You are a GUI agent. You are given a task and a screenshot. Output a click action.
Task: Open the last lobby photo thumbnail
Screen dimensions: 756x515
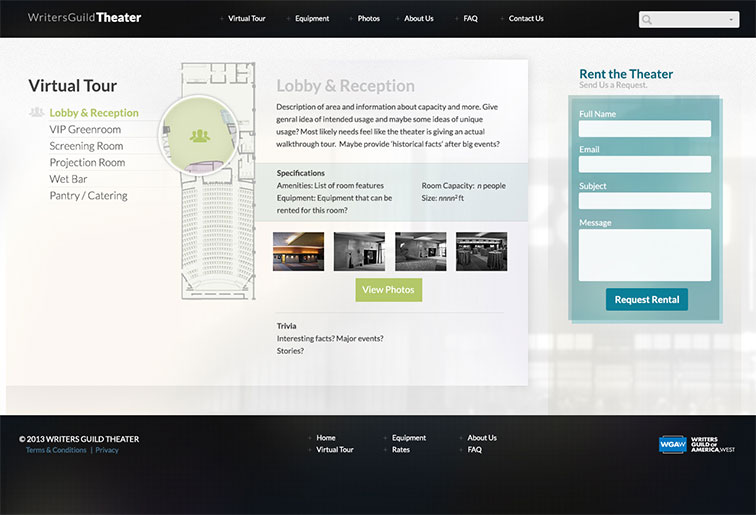481,252
